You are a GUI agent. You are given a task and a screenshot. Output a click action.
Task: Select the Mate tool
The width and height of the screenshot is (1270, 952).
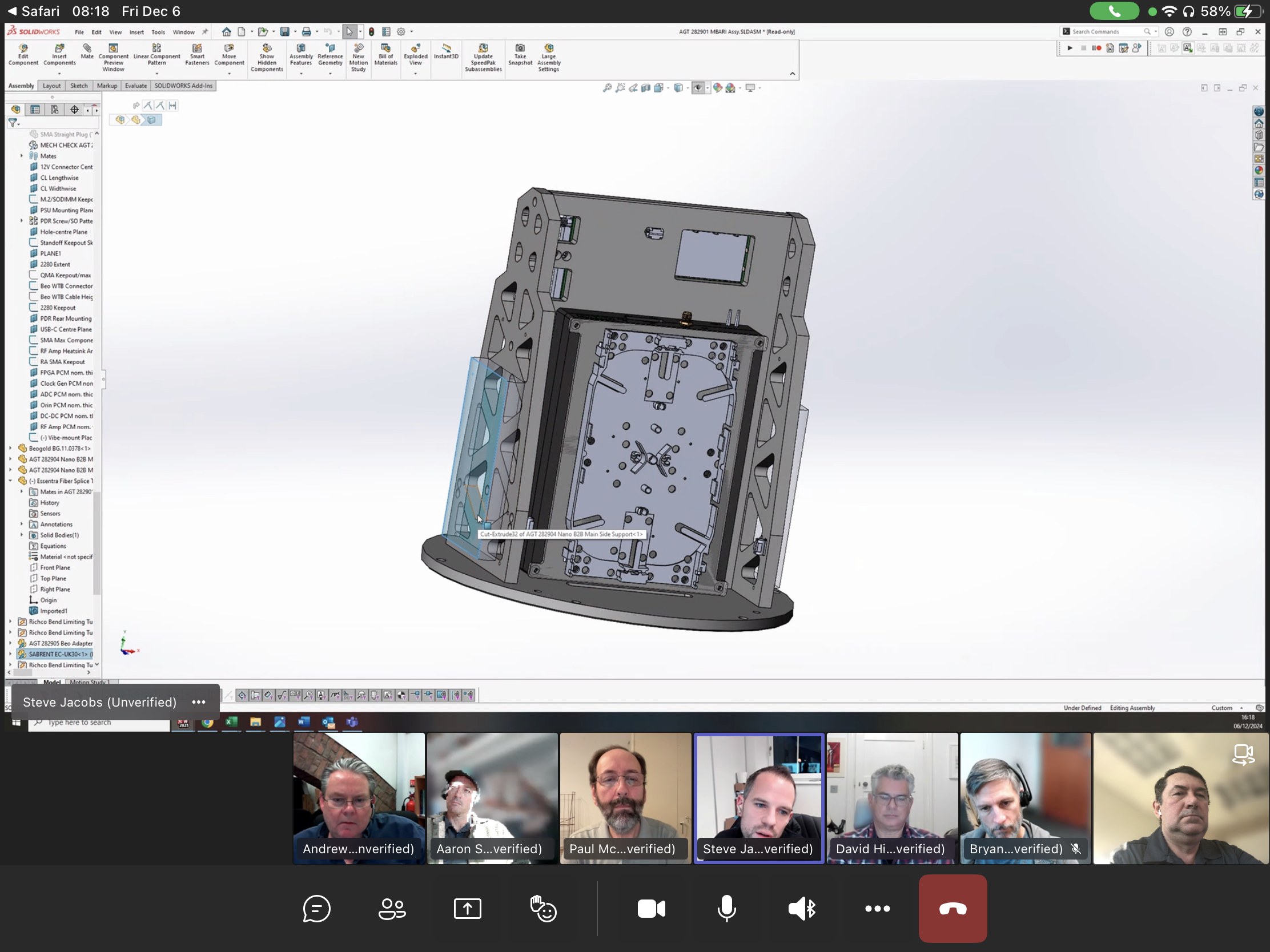[x=87, y=51]
